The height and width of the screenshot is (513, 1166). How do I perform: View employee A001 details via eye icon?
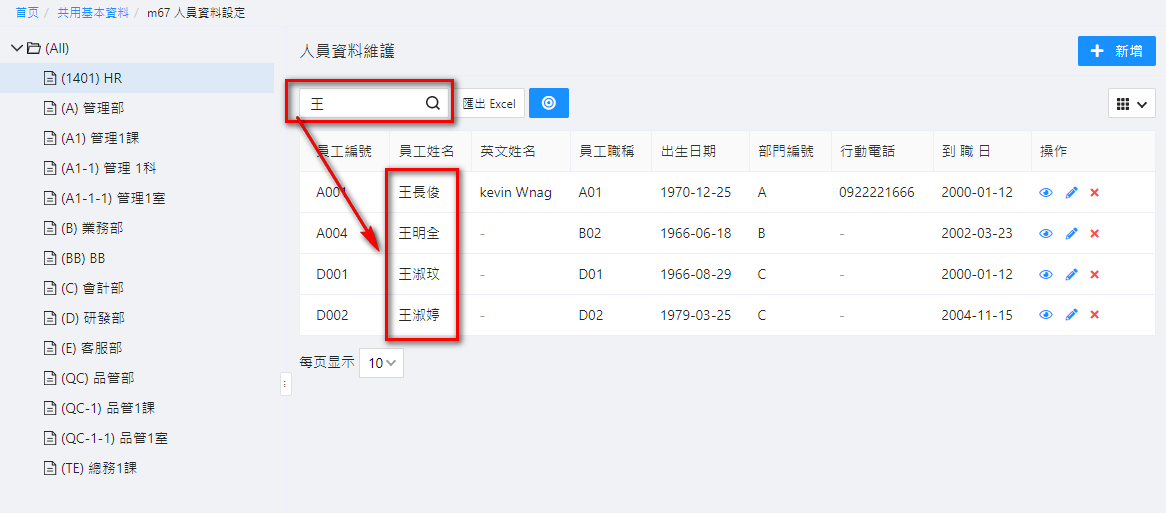click(x=1046, y=193)
